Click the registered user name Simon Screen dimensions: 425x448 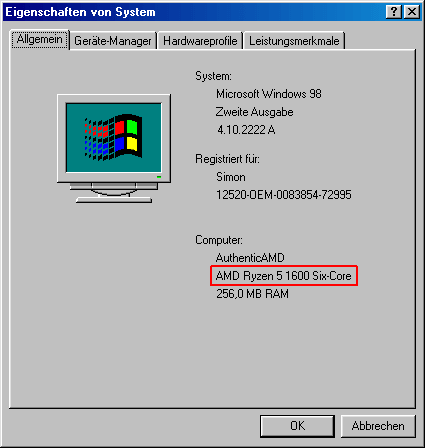231,177
